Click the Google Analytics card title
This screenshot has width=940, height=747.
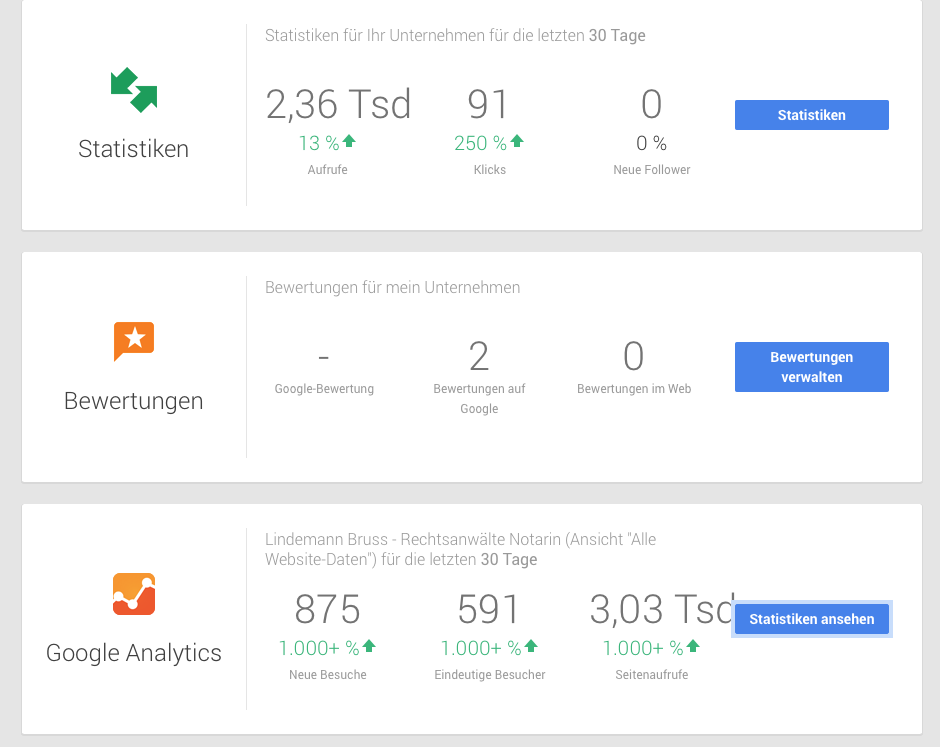click(134, 653)
